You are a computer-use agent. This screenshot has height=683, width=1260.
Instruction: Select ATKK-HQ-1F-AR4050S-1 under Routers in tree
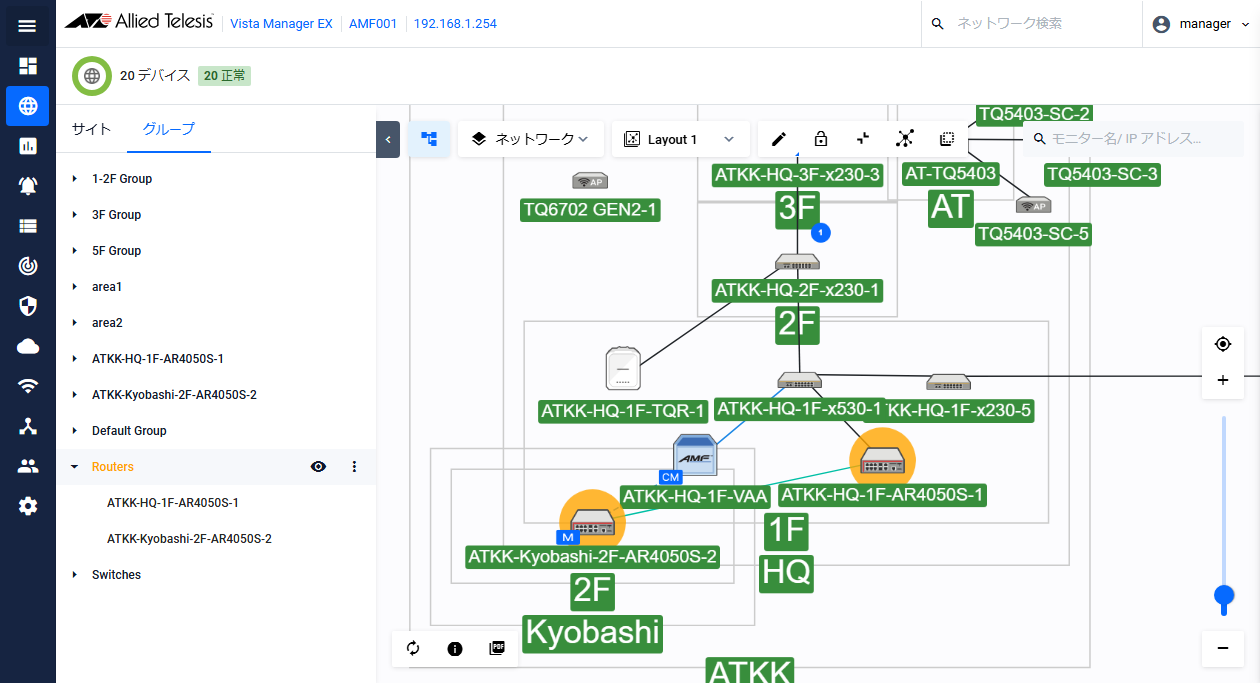[173, 503]
